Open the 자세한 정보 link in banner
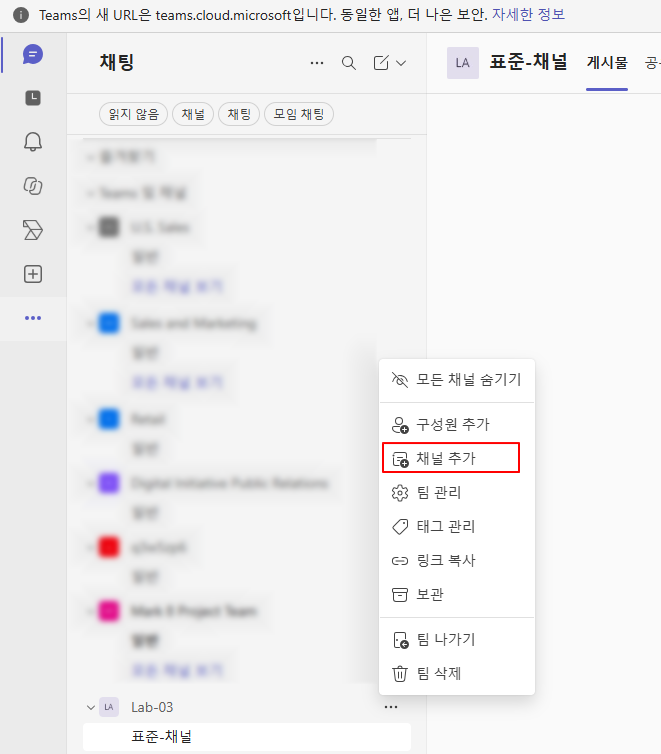The height and width of the screenshot is (754, 661). (x=528, y=15)
